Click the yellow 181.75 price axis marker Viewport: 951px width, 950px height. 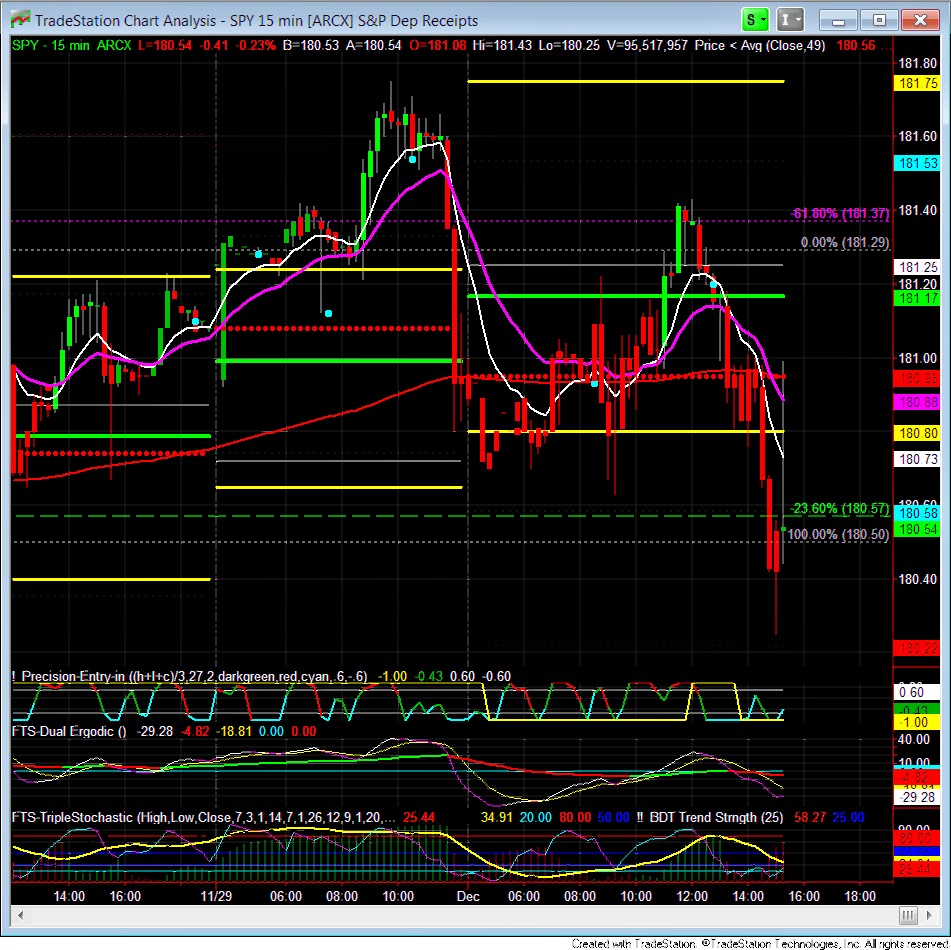tap(917, 83)
